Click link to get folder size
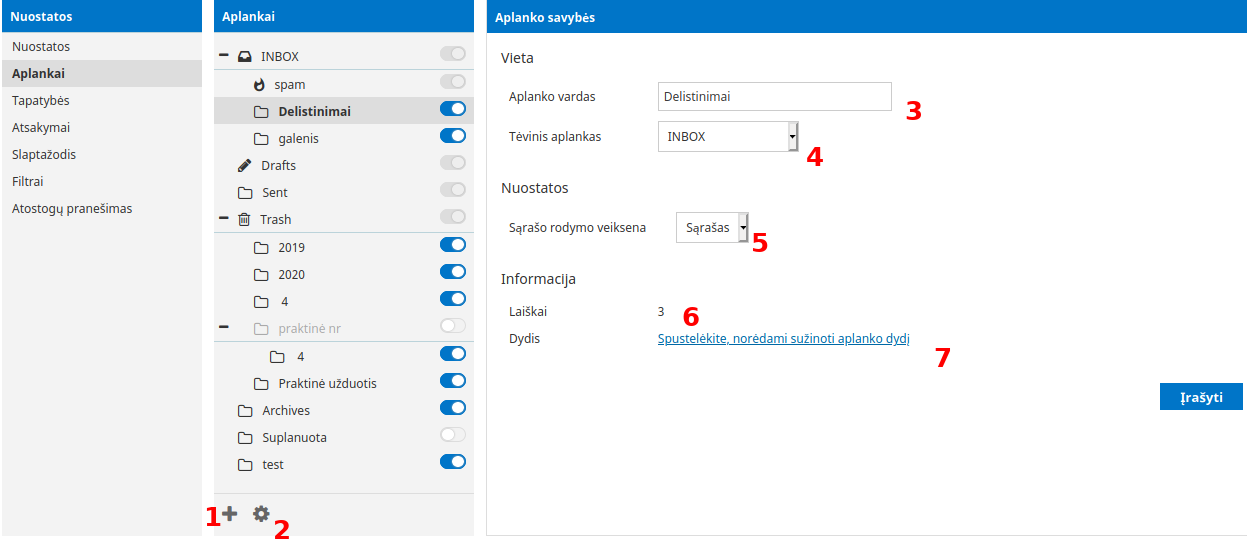 pos(783,339)
